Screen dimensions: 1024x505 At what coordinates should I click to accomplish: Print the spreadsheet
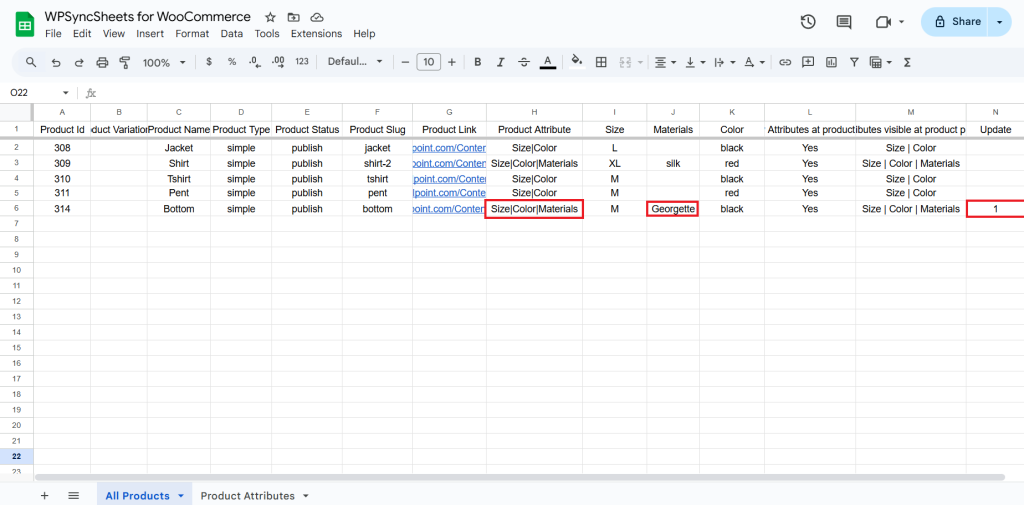tap(102, 63)
